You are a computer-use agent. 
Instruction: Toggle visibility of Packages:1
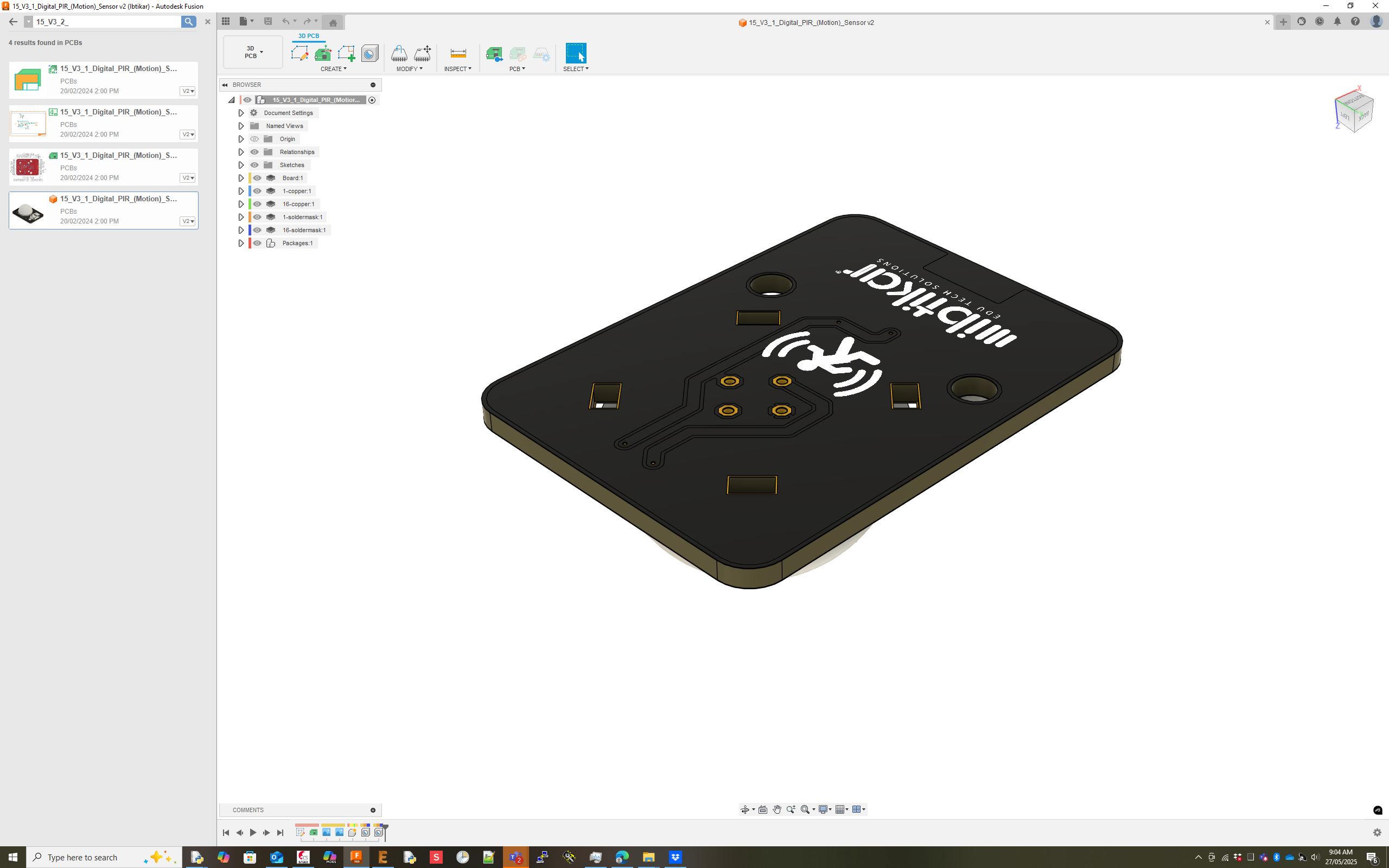(257, 244)
